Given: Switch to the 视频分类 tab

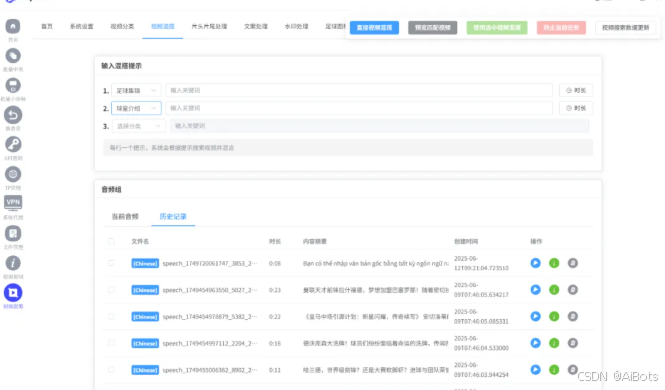Looking at the screenshot, I should point(122,26).
